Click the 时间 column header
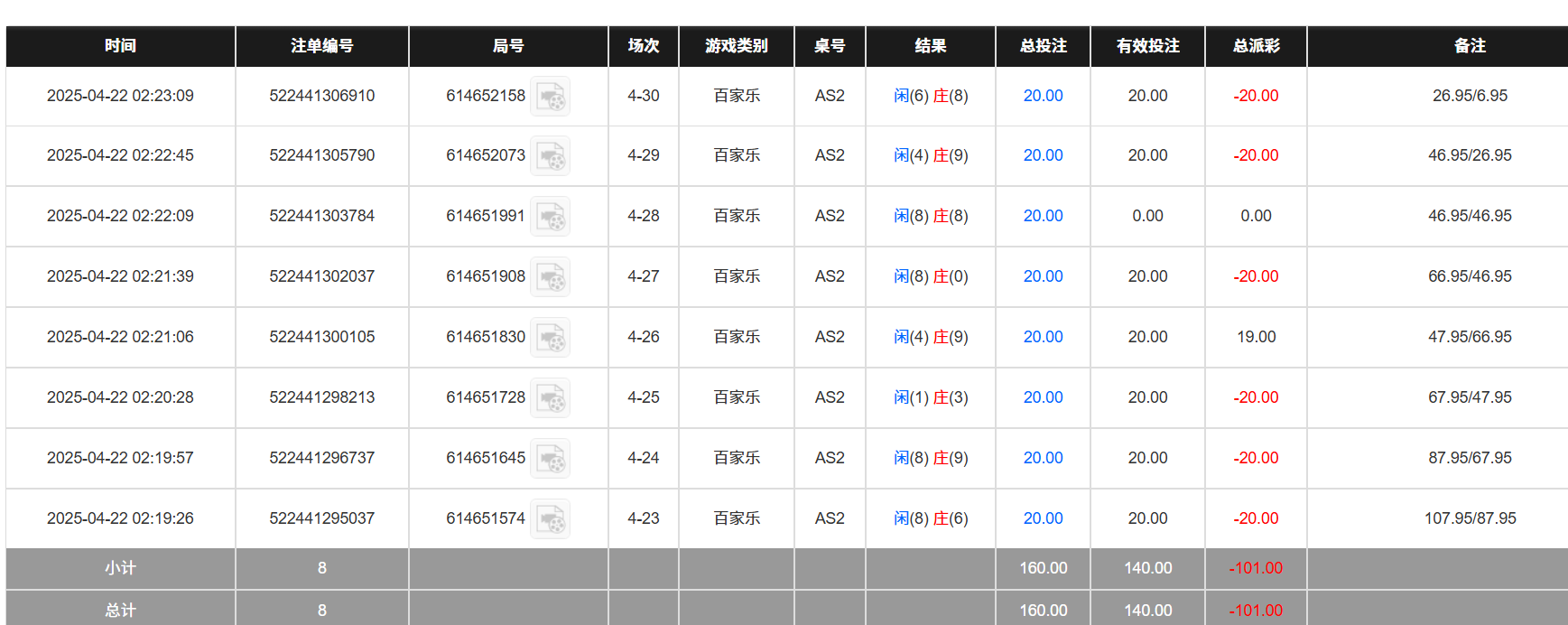 coord(120,46)
